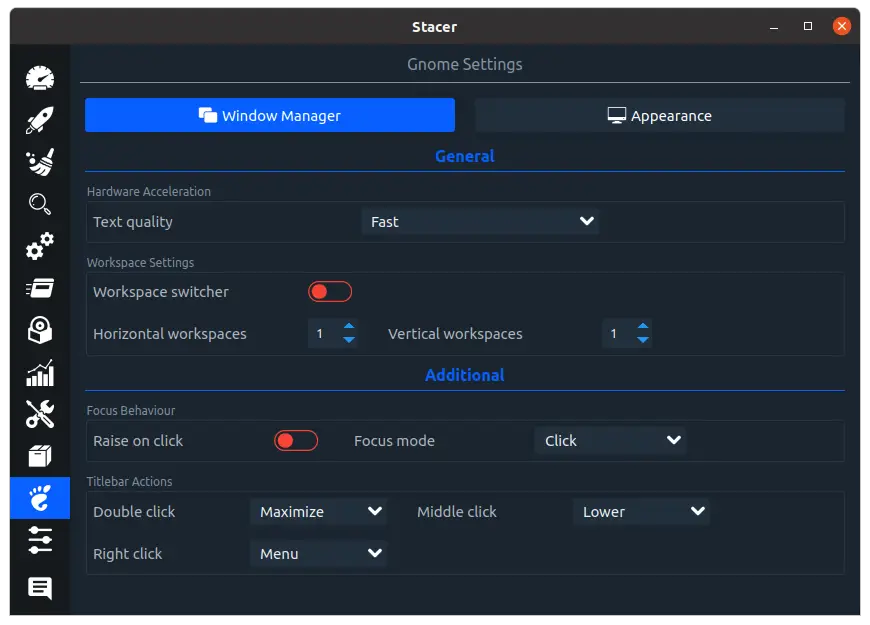The height and width of the screenshot is (625, 870).
Task: Open the Middle click Lower dropdown
Action: coord(641,511)
